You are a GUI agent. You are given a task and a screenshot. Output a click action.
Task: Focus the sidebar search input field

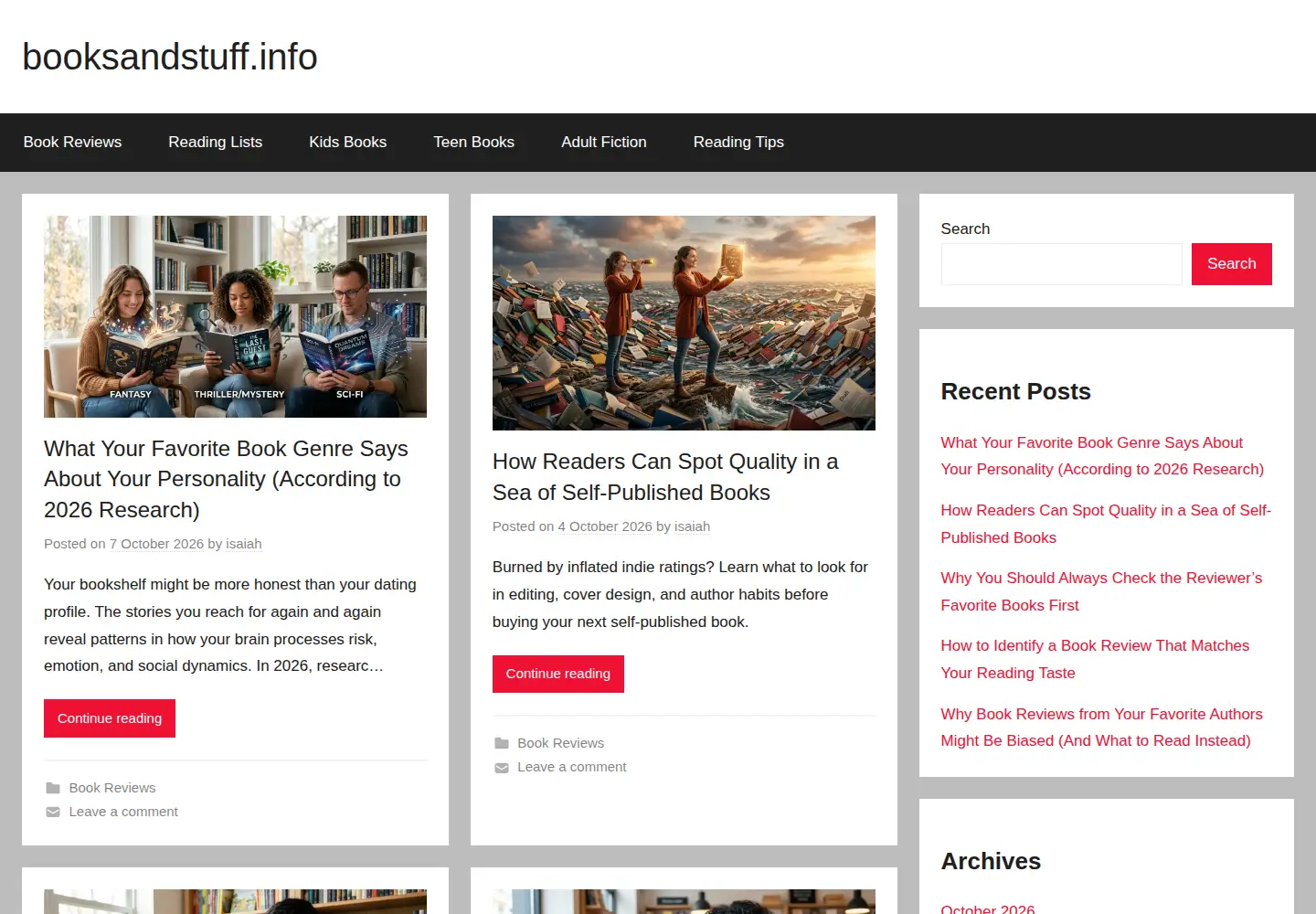pos(1061,264)
